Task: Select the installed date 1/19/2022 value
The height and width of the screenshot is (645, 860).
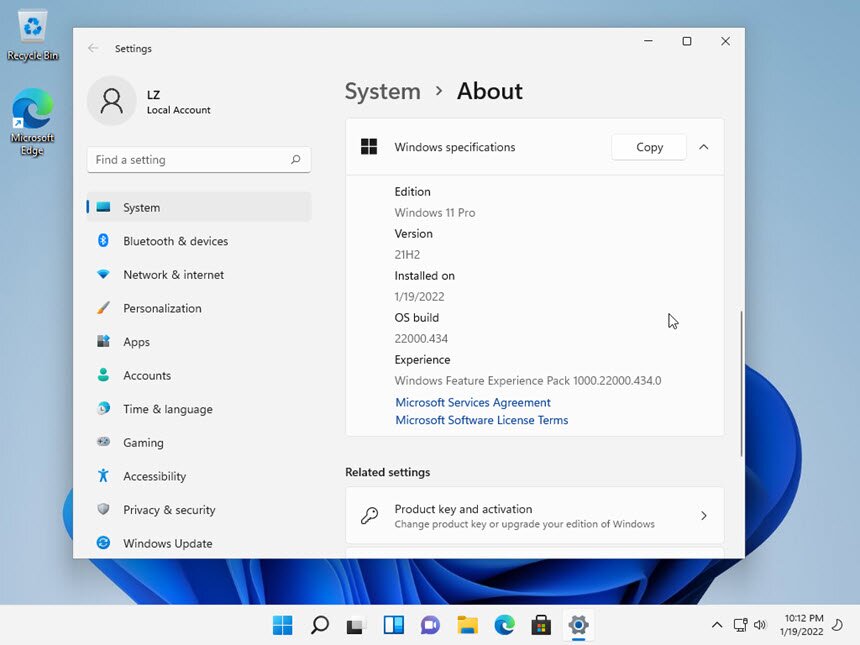Action: (420, 297)
